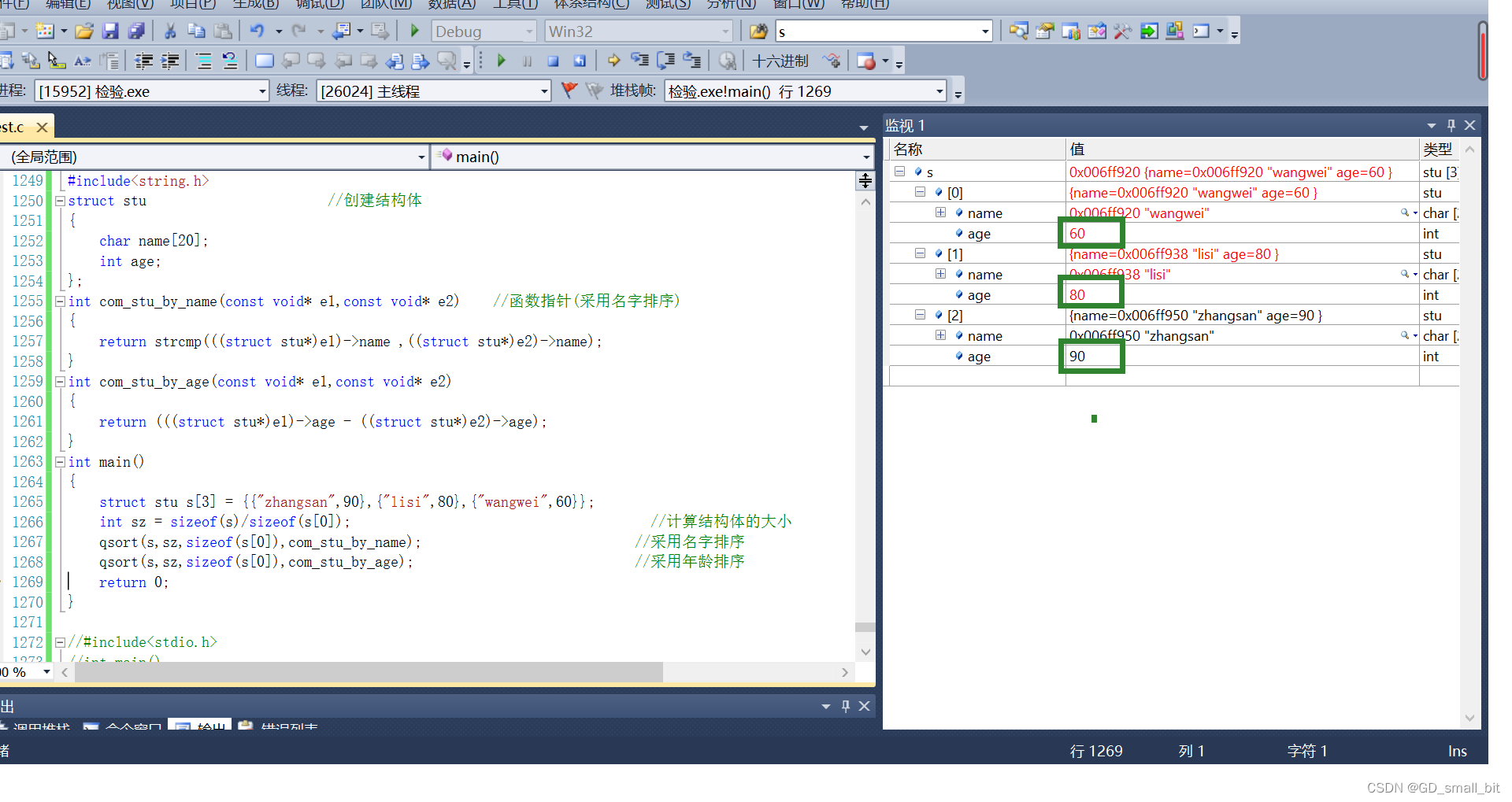This screenshot has width=1512, height=802.
Task: Increase line indent
Action: point(170,61)
